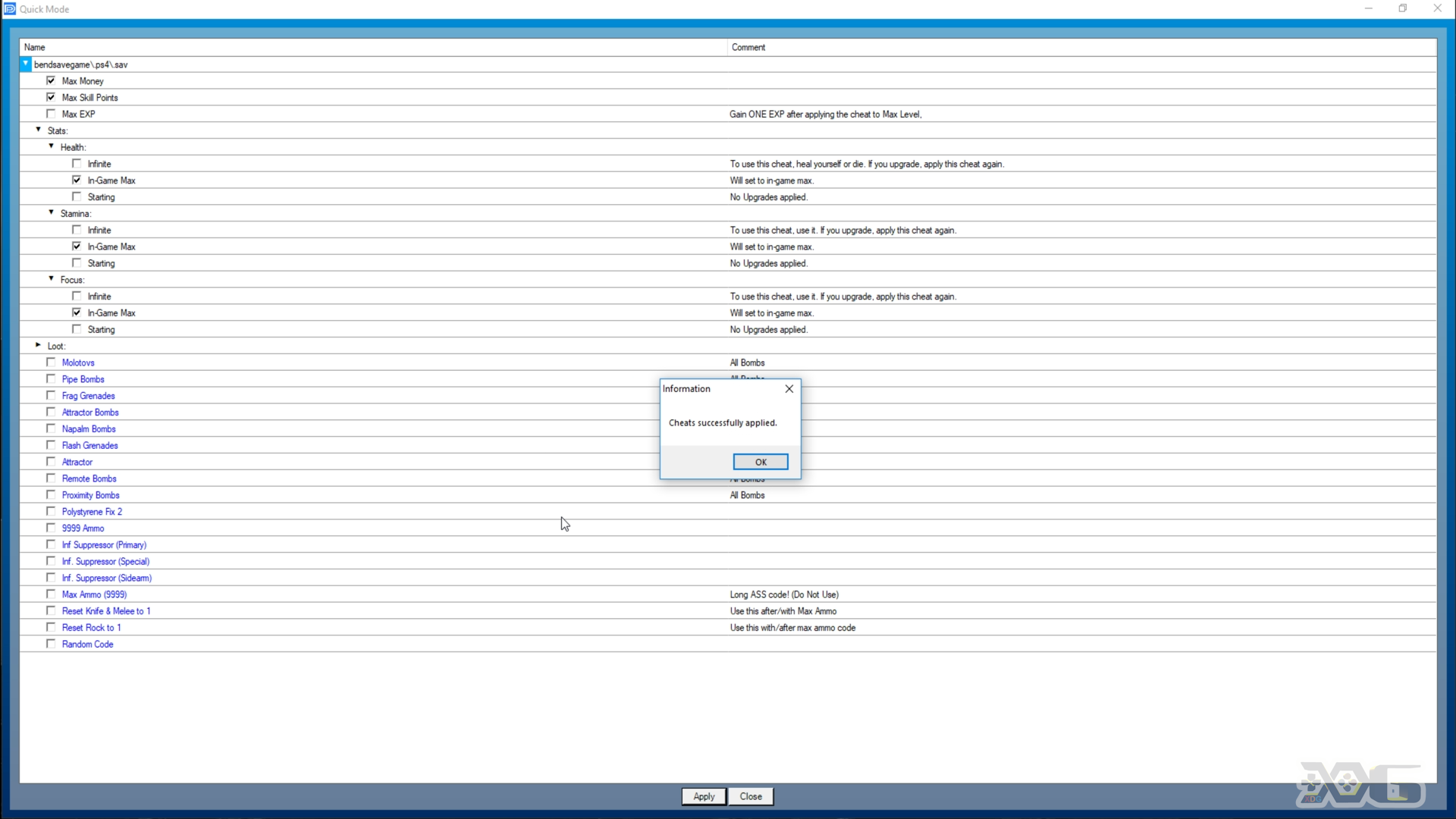Toggle Polystyrene Fix 2 loot cheat
This screenshot has width=1456, height=819.
click(x=52, y=511)
